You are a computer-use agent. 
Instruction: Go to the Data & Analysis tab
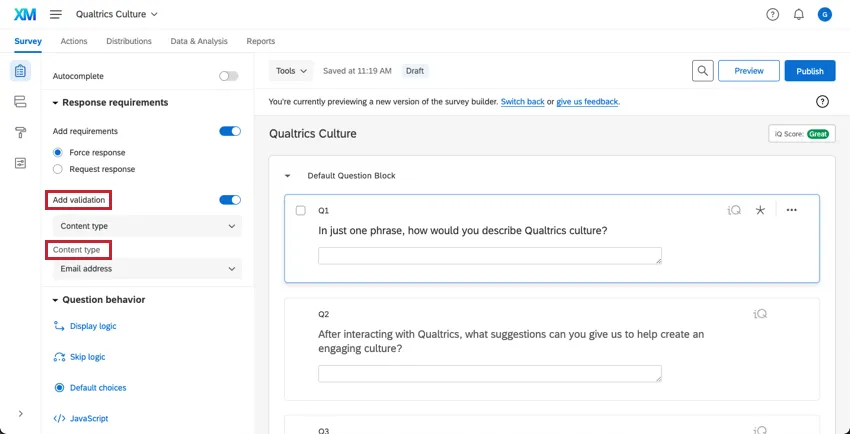199,41
